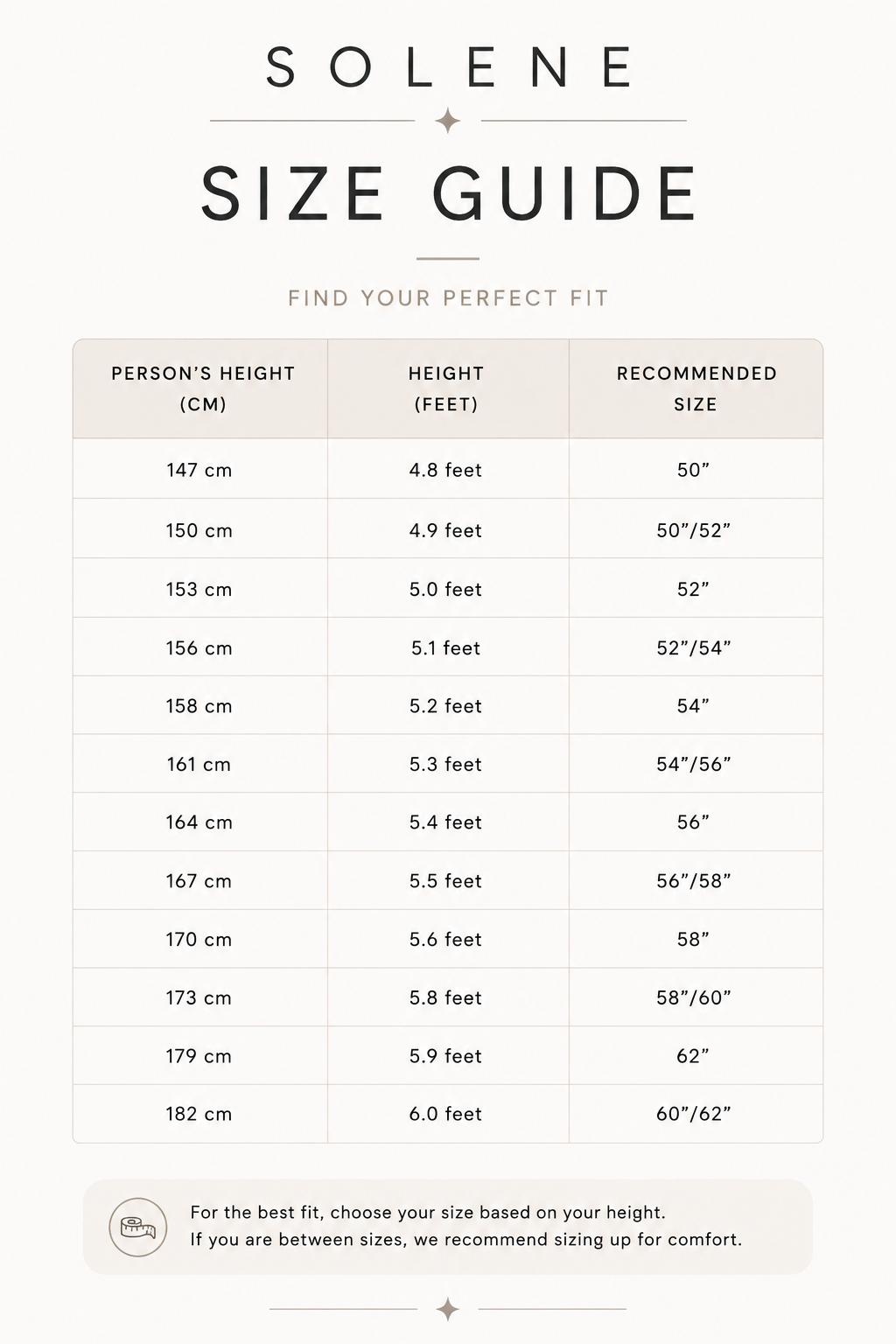Click the 4.9 feet cell

click(448, 530)
